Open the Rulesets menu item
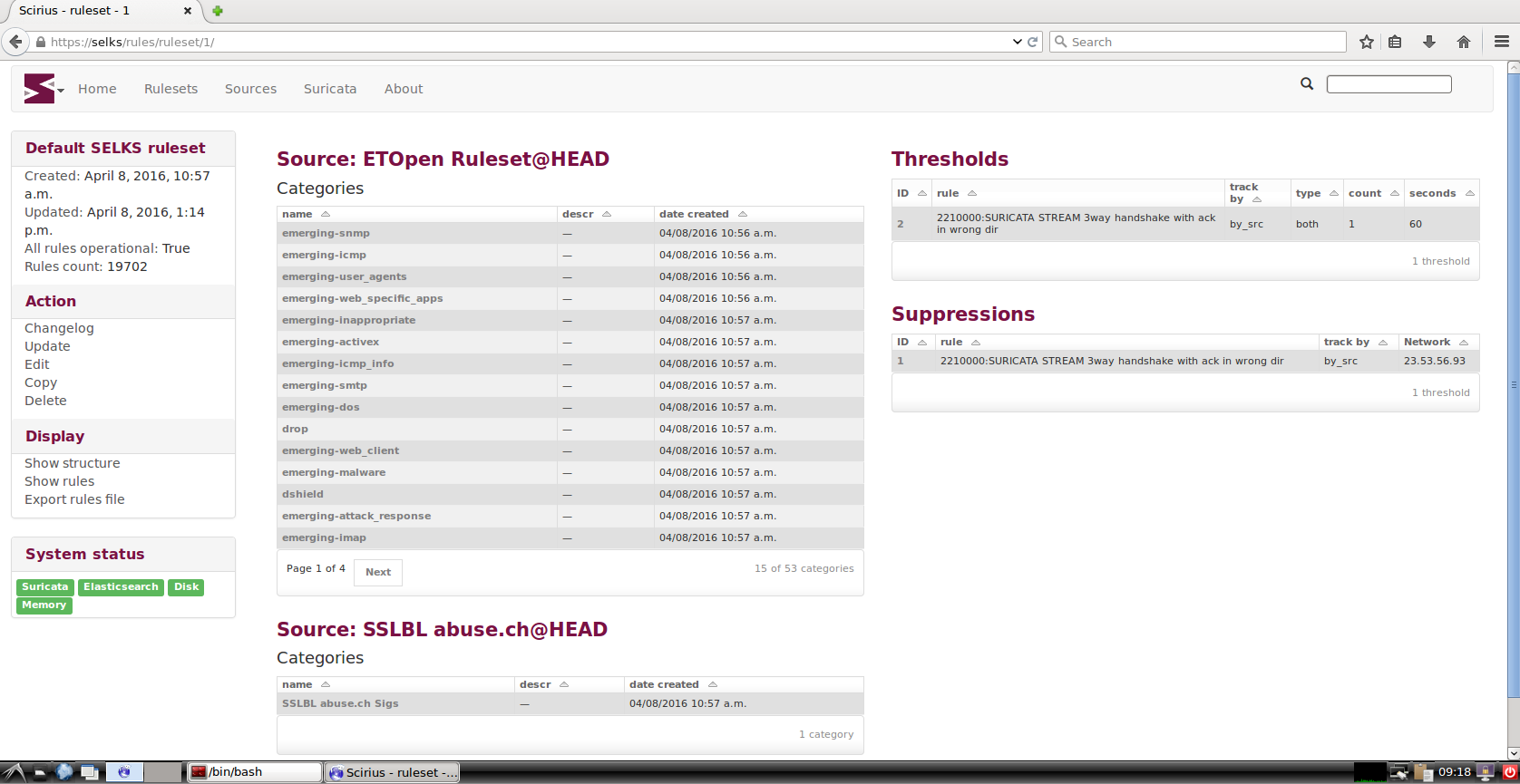 pyautogui.click(x=171, y=89)
